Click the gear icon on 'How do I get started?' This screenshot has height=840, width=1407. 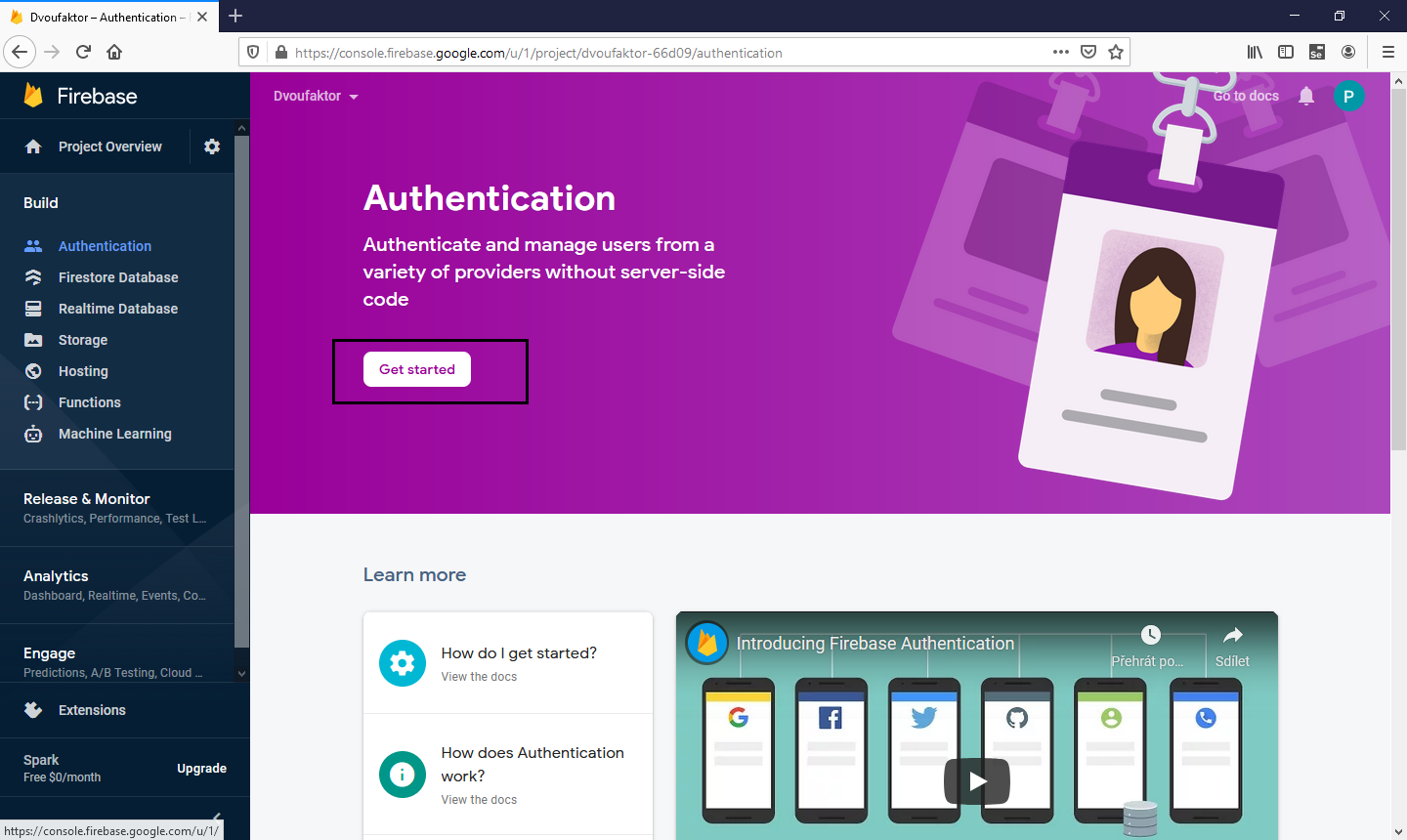tap(403, 663)
